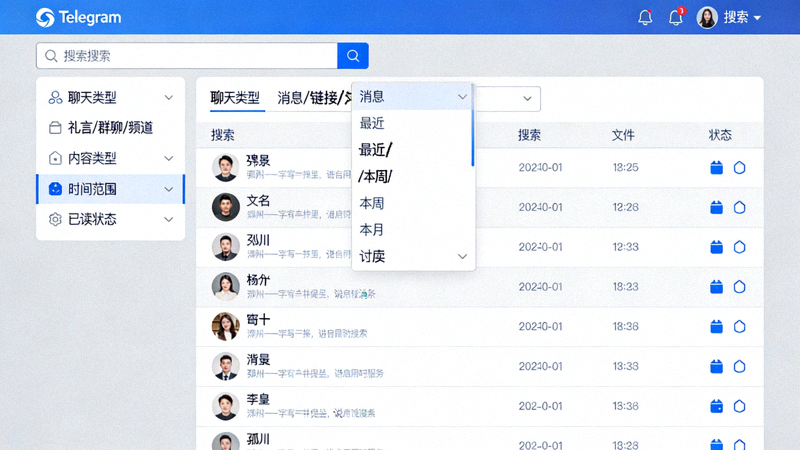Open avatar of the 12:25 row
The height and width of the screenshot is (450, 800).
(226, 167)
